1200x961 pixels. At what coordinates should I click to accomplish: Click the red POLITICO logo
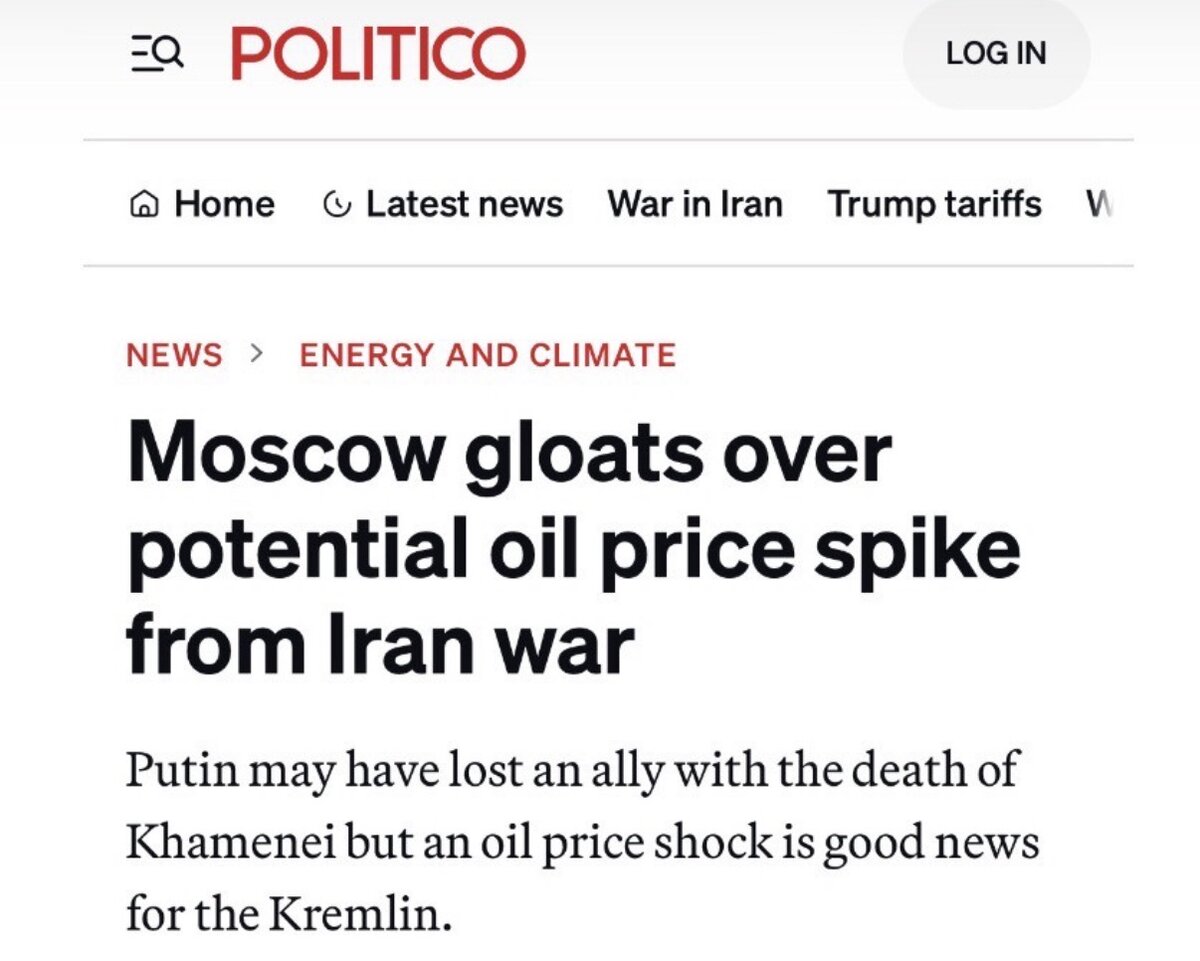click(378, 53)
